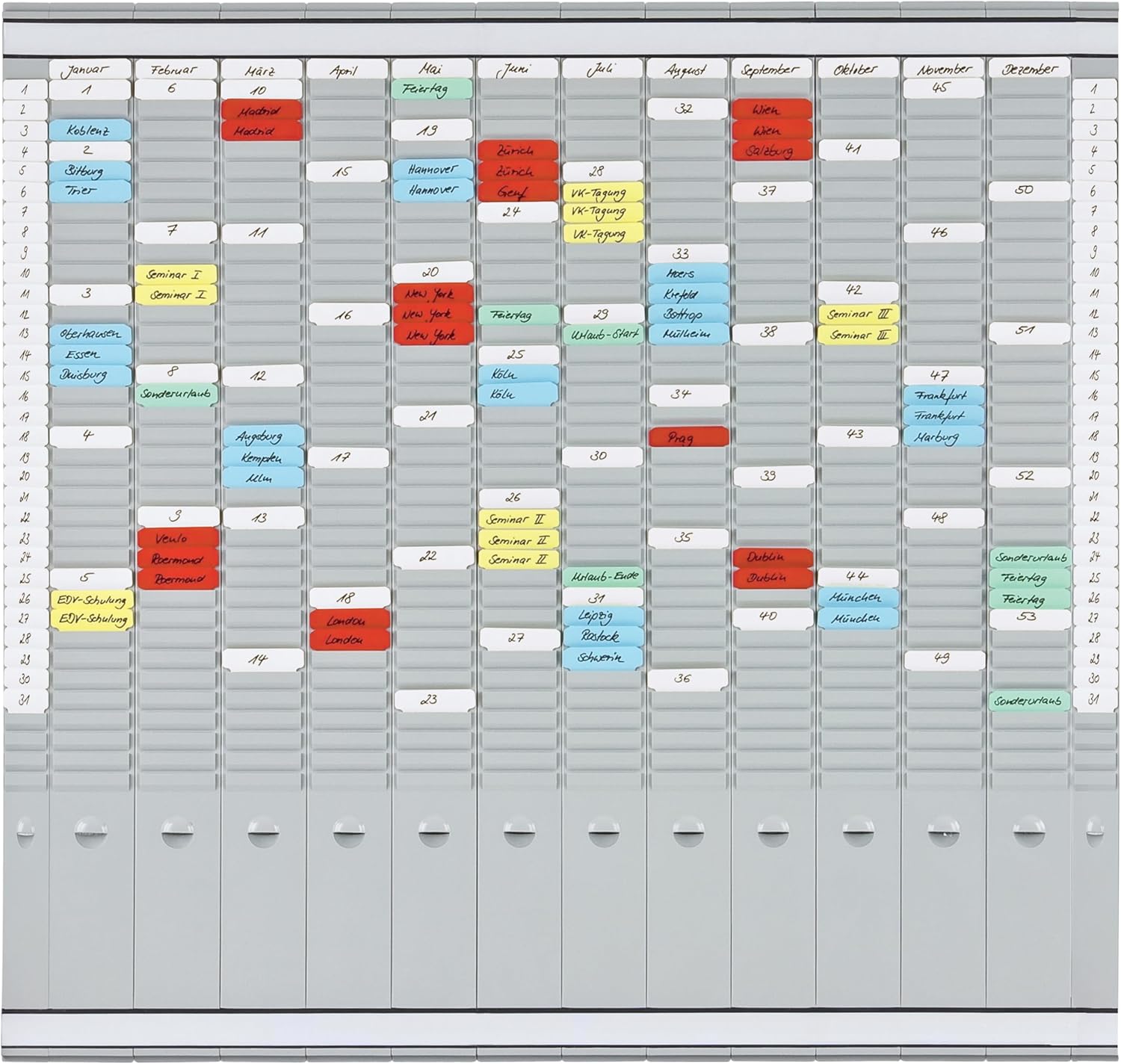Image resolution: width=1121 pixels, height=1064 pixels.
Task: Pick the blue Koblenz card
Action: [x=90, y=131]
